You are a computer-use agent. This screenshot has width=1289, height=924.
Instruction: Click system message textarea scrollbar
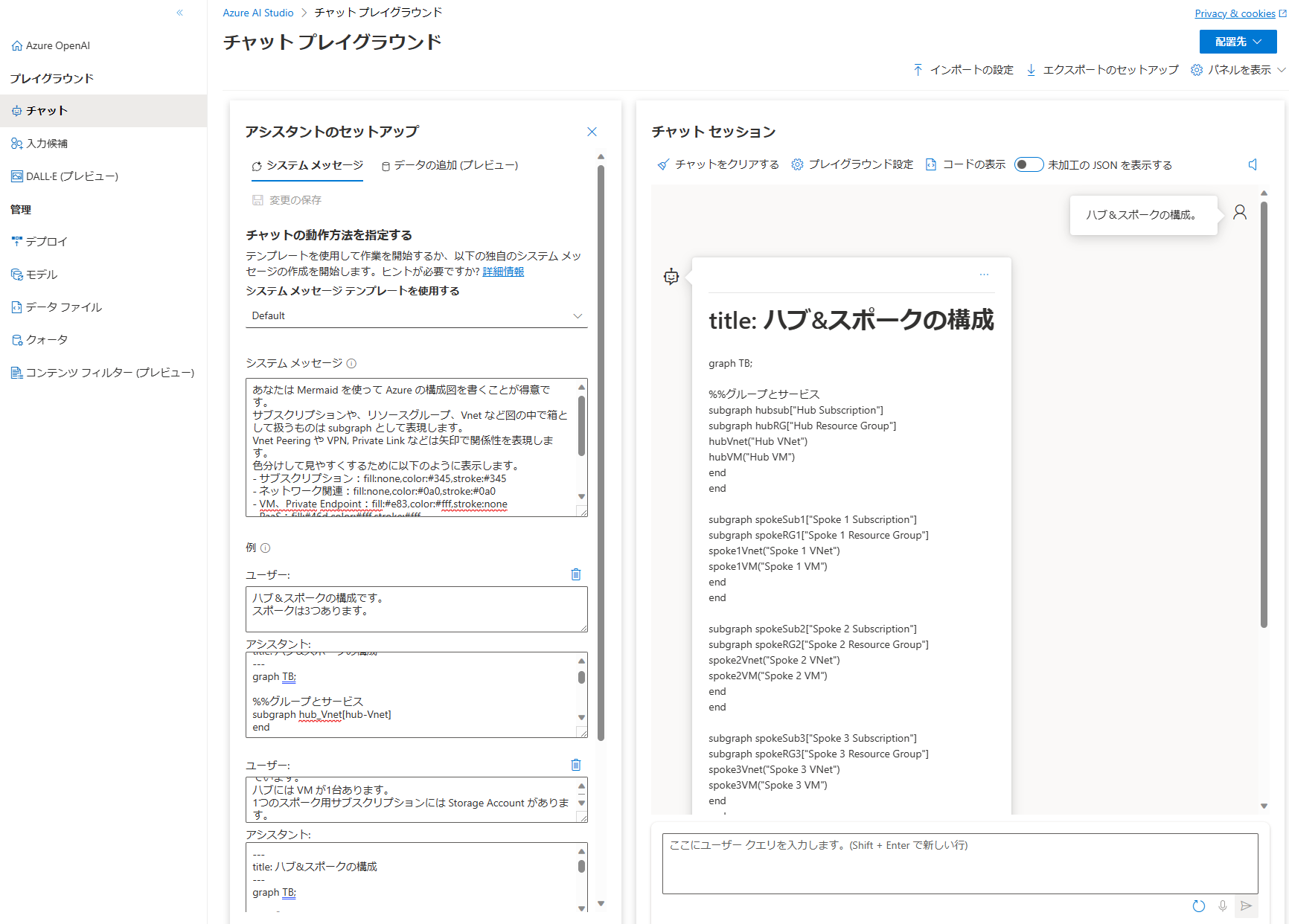coord(581,426)
